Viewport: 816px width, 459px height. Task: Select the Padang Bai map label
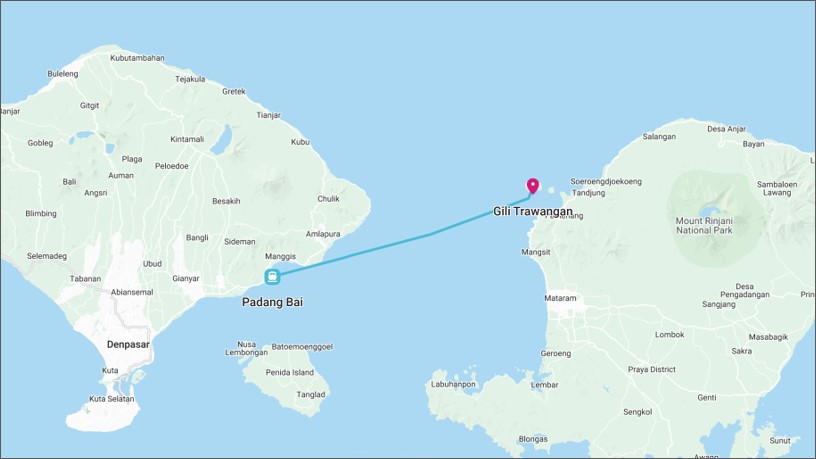pos(272,302)
